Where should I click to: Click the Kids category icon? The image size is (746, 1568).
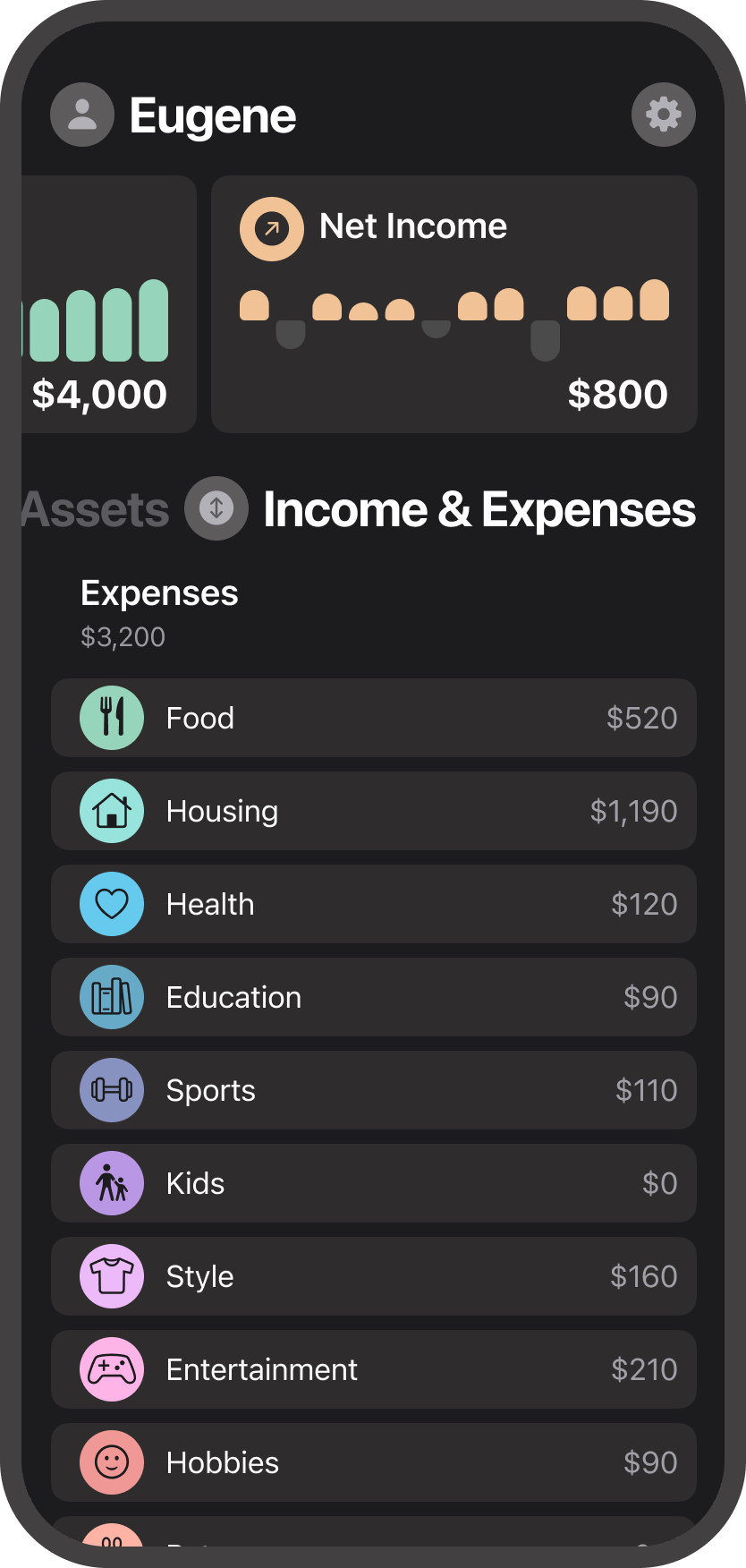(x=112, y=1182)
